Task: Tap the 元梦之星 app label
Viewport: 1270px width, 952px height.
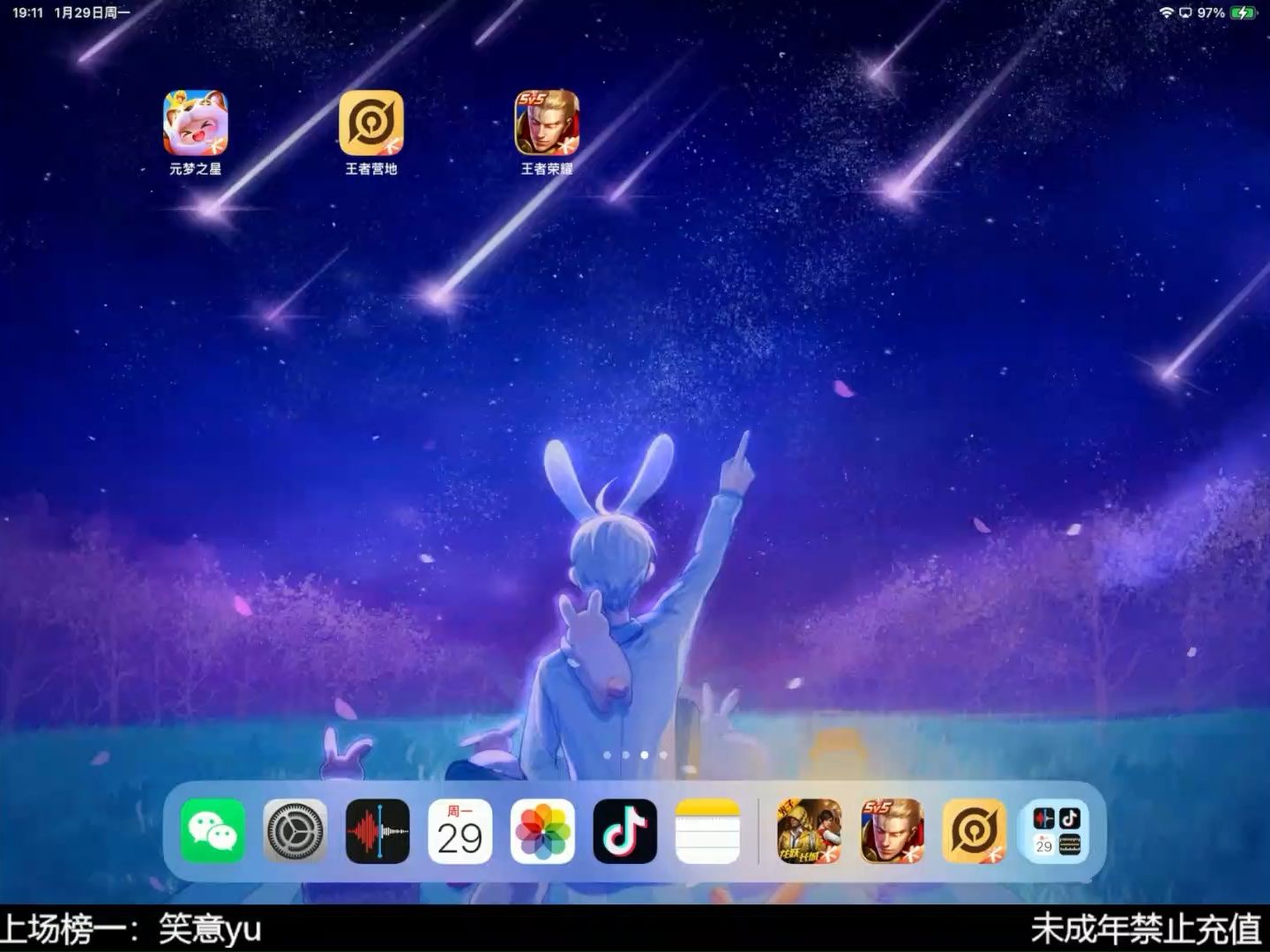Action: pos(196,168)
